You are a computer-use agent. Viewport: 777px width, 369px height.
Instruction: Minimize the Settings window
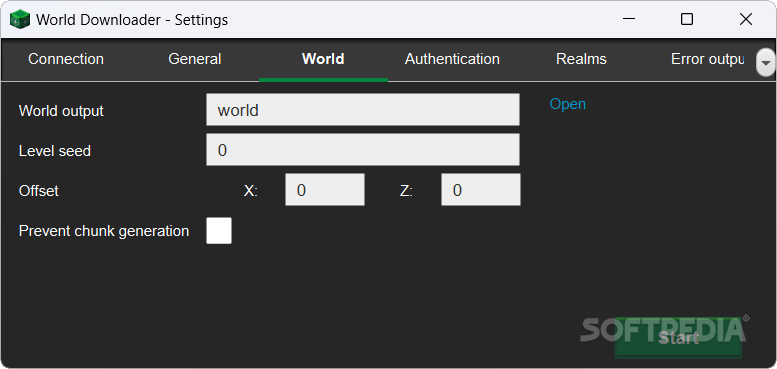(x=629, y=19)
